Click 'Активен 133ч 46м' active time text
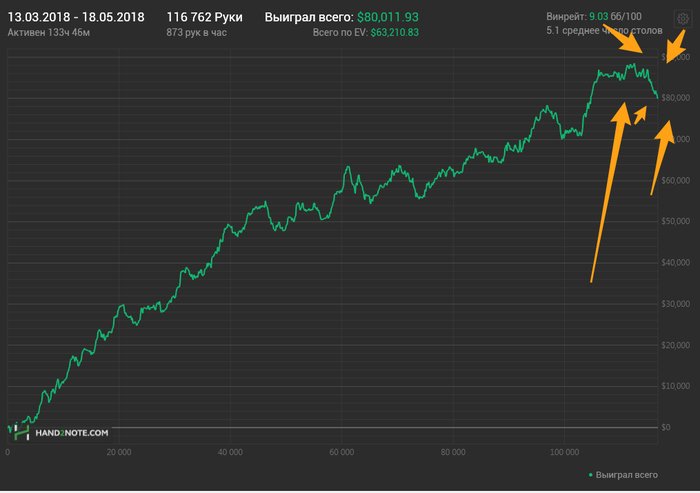 point(48,33)
